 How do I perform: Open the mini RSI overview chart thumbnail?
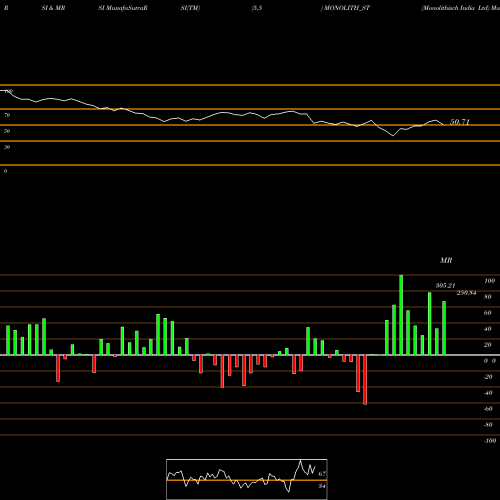click(x=247, y=479)
